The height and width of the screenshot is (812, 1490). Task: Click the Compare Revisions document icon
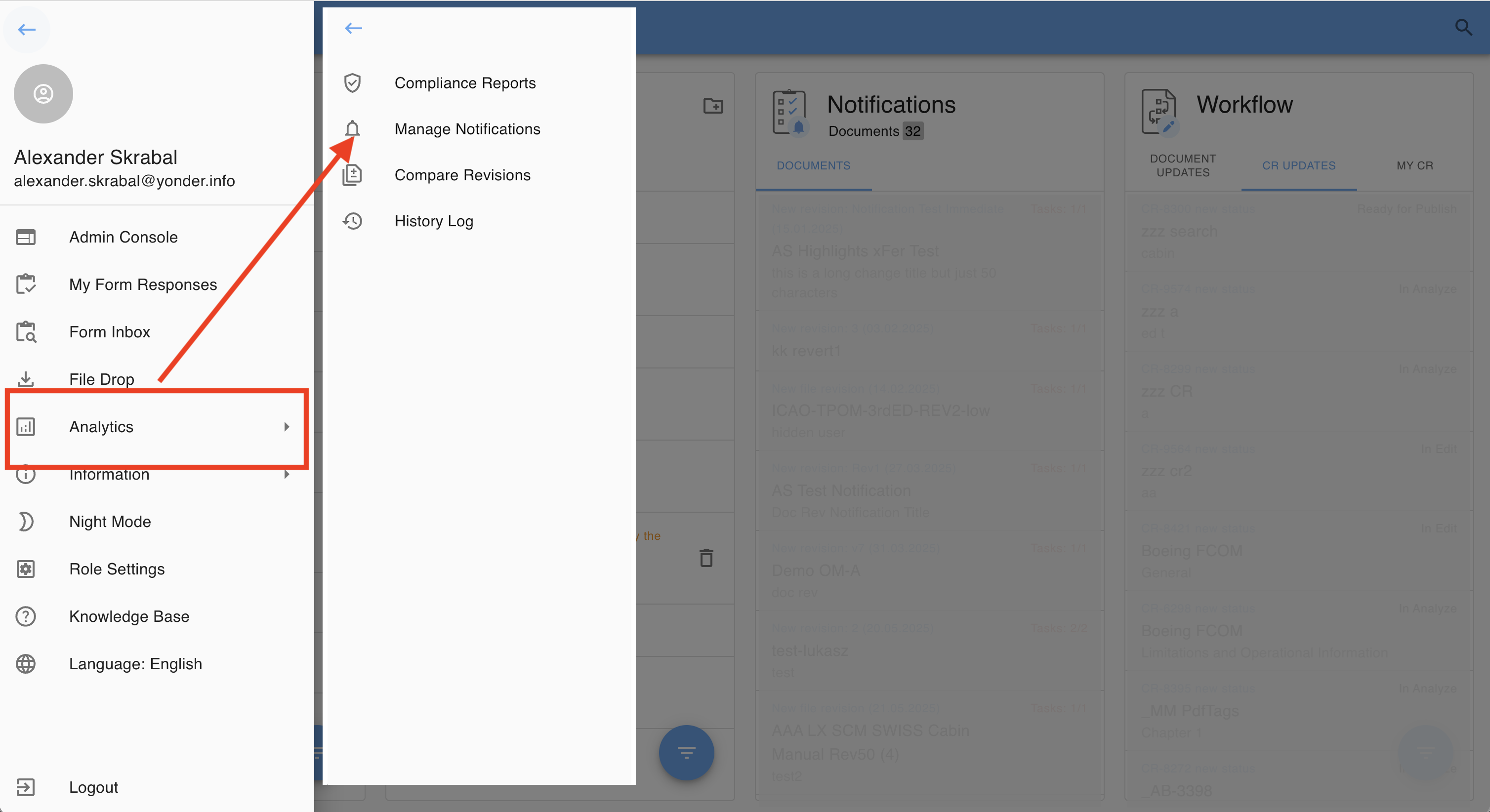point(352,175)
